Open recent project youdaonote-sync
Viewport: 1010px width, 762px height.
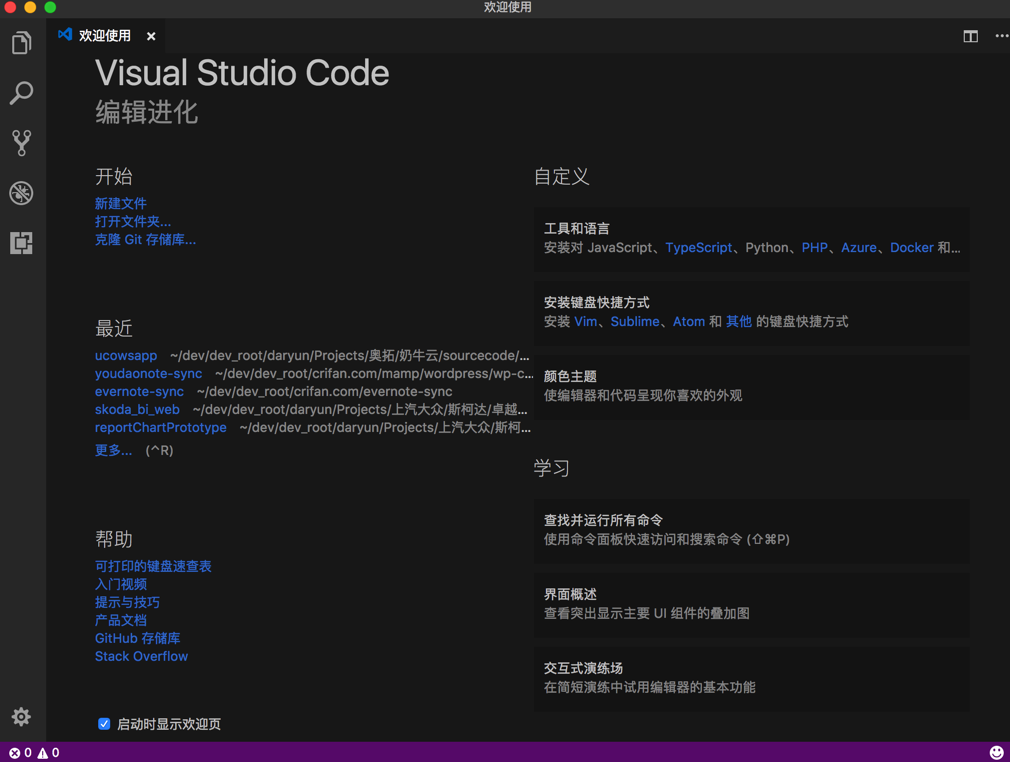click(148, 374)
